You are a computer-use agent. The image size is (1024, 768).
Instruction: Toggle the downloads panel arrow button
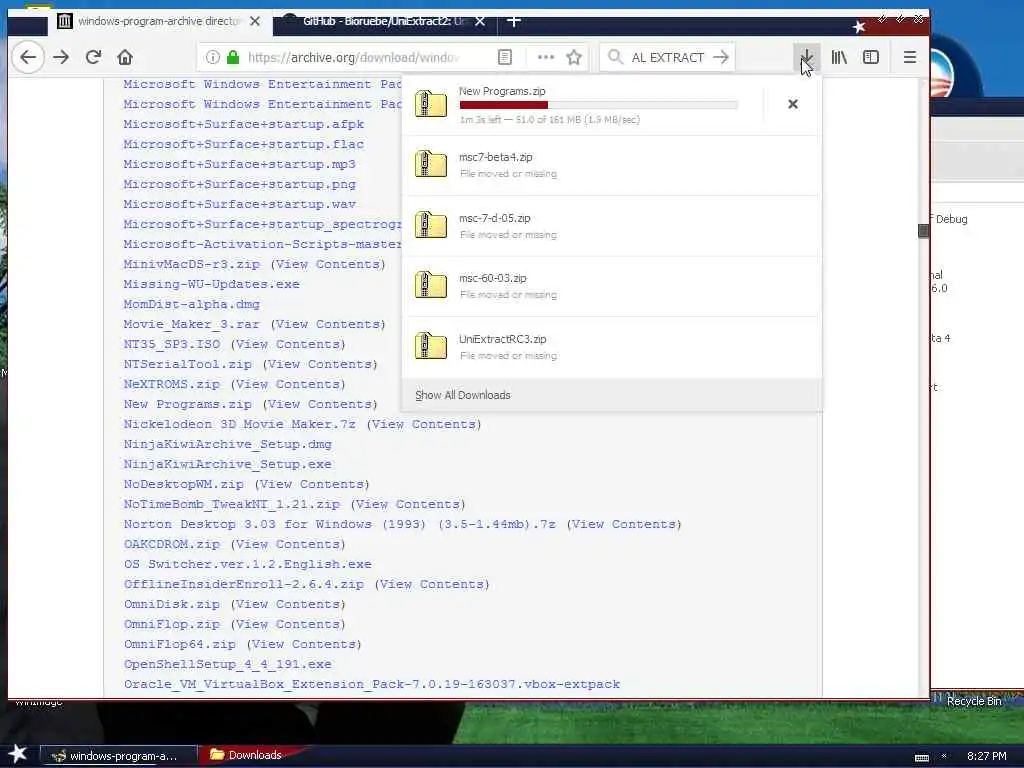[807, 57]
